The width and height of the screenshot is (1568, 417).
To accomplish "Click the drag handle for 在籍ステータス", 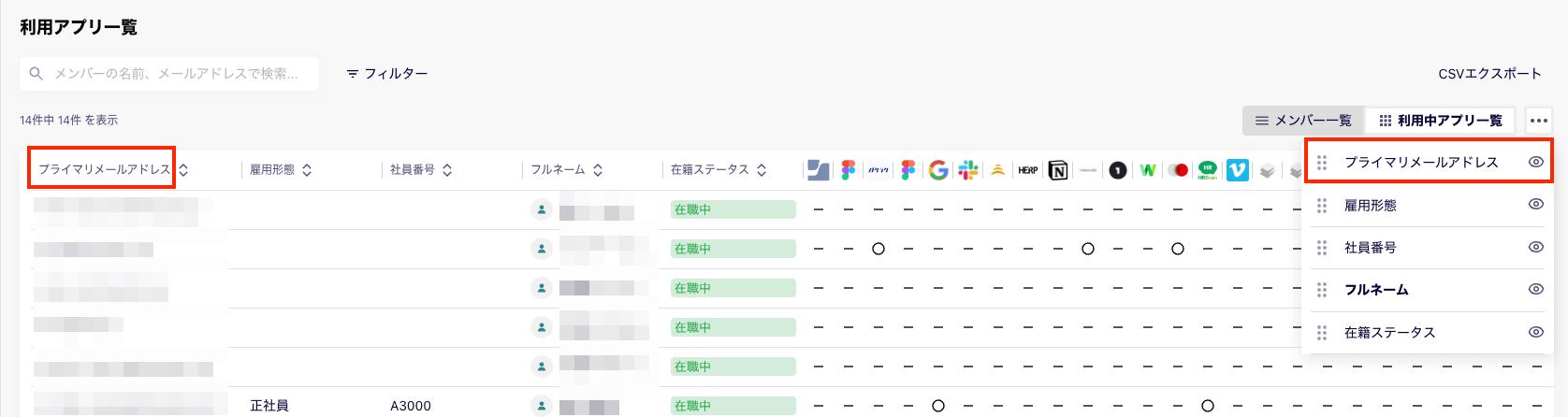I will click(1322, 333).
